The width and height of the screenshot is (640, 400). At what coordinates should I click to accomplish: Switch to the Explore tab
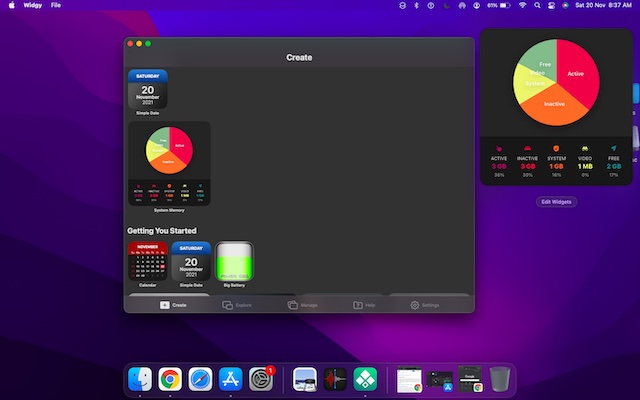click(237, 305)
